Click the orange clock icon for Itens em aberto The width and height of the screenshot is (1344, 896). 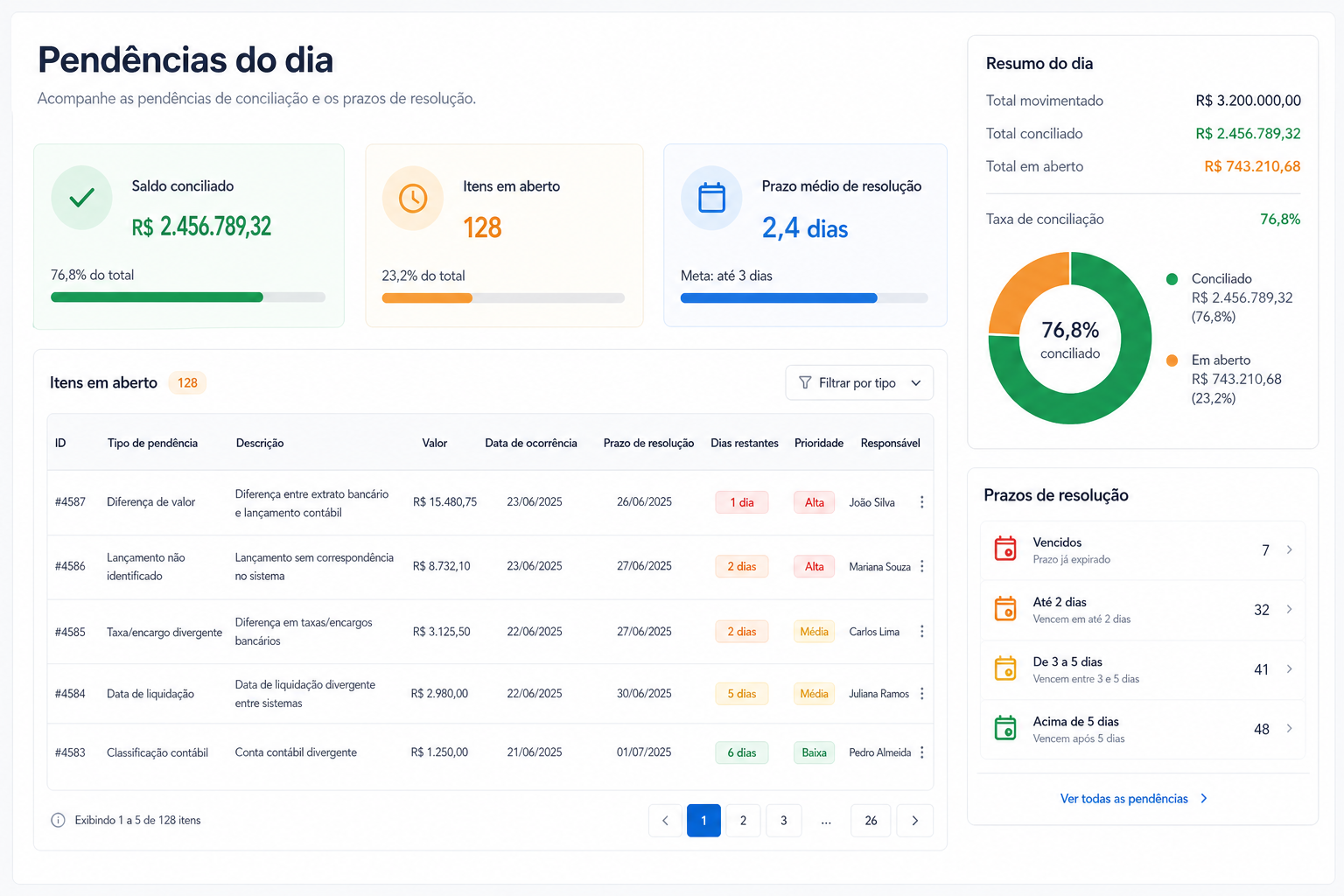[x=413, y=199]
